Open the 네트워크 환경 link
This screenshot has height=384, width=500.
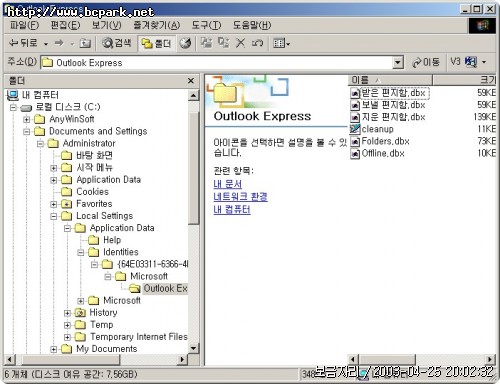pyautogui.click(x=240, y=197)
